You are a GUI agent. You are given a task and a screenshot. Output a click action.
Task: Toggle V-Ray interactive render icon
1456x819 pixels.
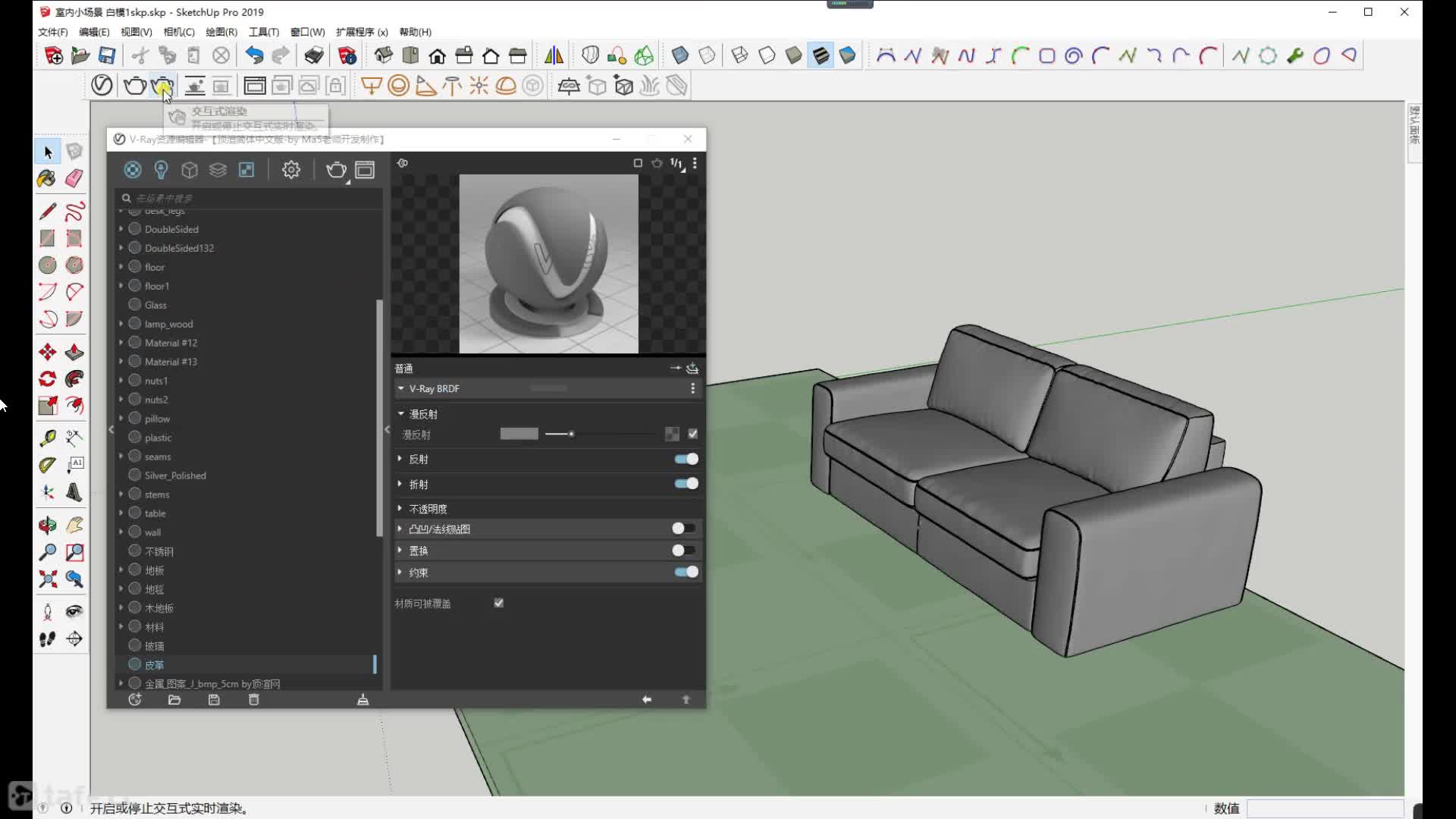[x=162, y=85]
